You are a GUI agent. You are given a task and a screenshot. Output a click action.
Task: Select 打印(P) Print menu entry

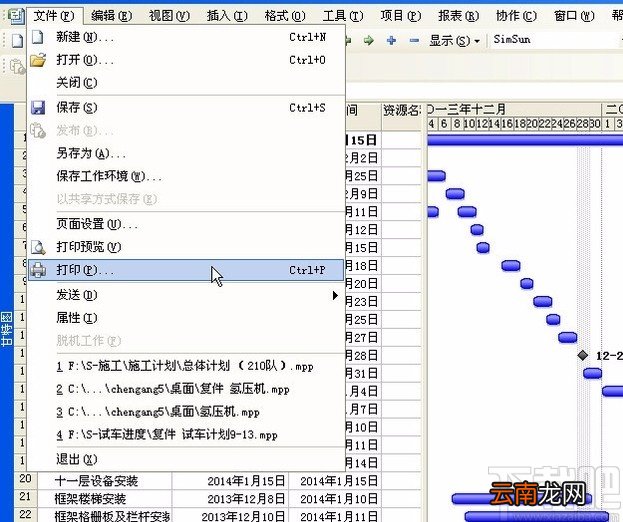click(186, 270)
